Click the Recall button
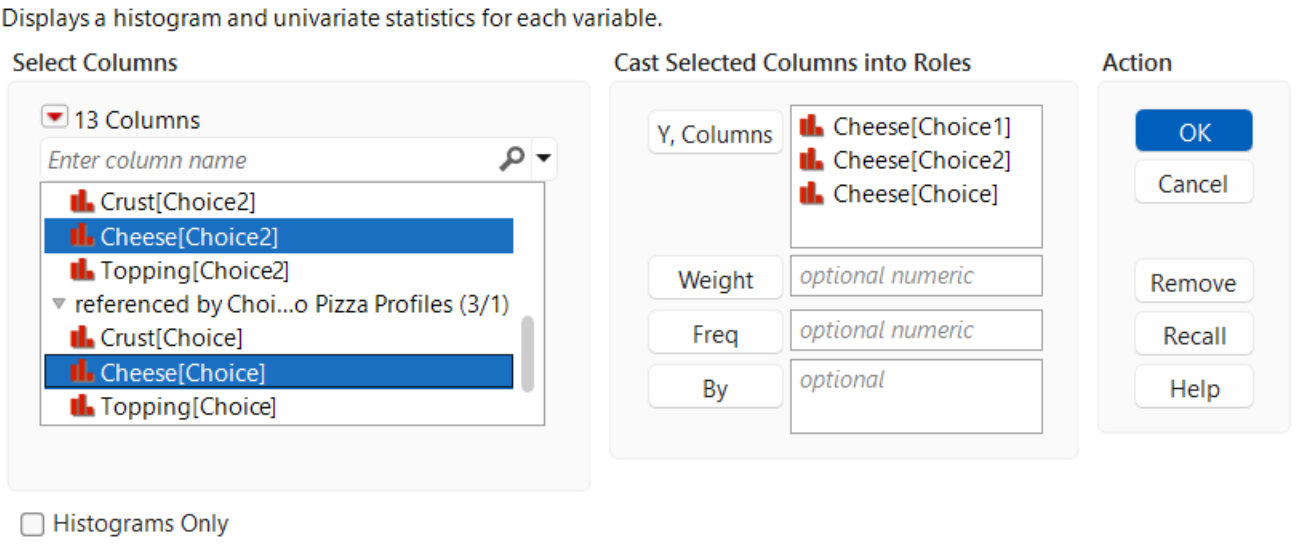Image resolution: width=1296 pixels, height=555 pixels. (x=1193, y=336)
